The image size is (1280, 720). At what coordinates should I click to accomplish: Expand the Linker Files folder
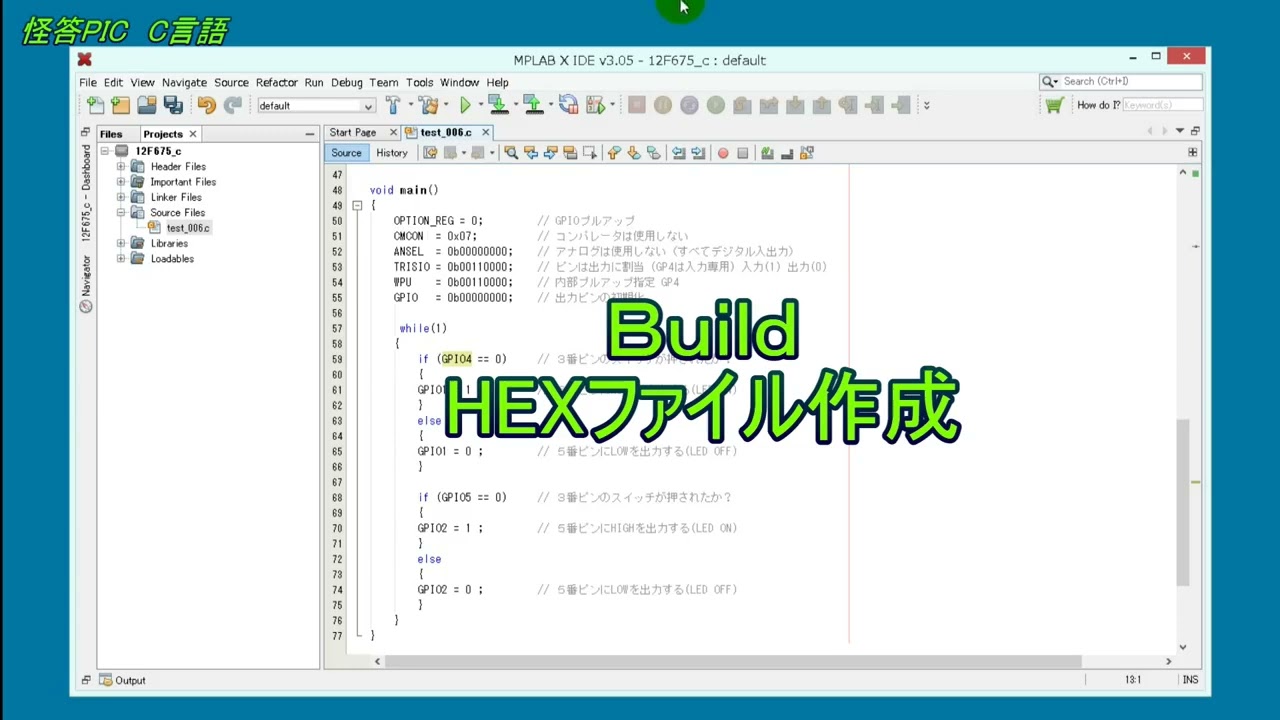(x=121, y=197)
